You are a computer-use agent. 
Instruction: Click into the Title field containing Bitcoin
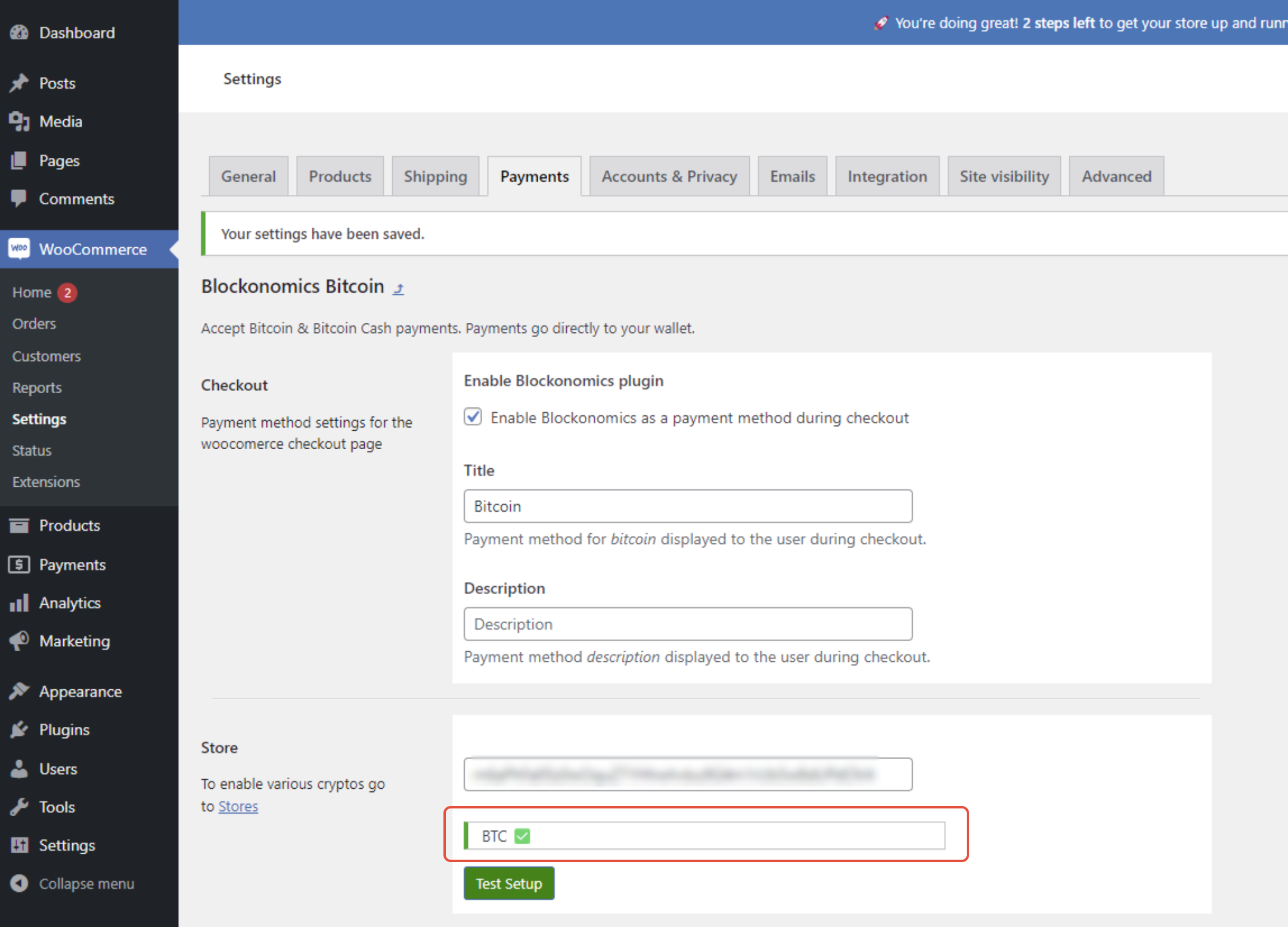[687, 506]
